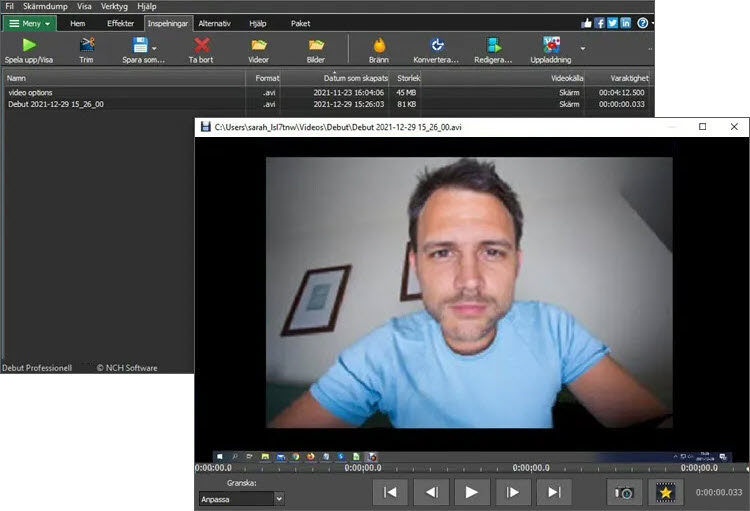Switch to the Effekter tab

(x=121, y=23)
